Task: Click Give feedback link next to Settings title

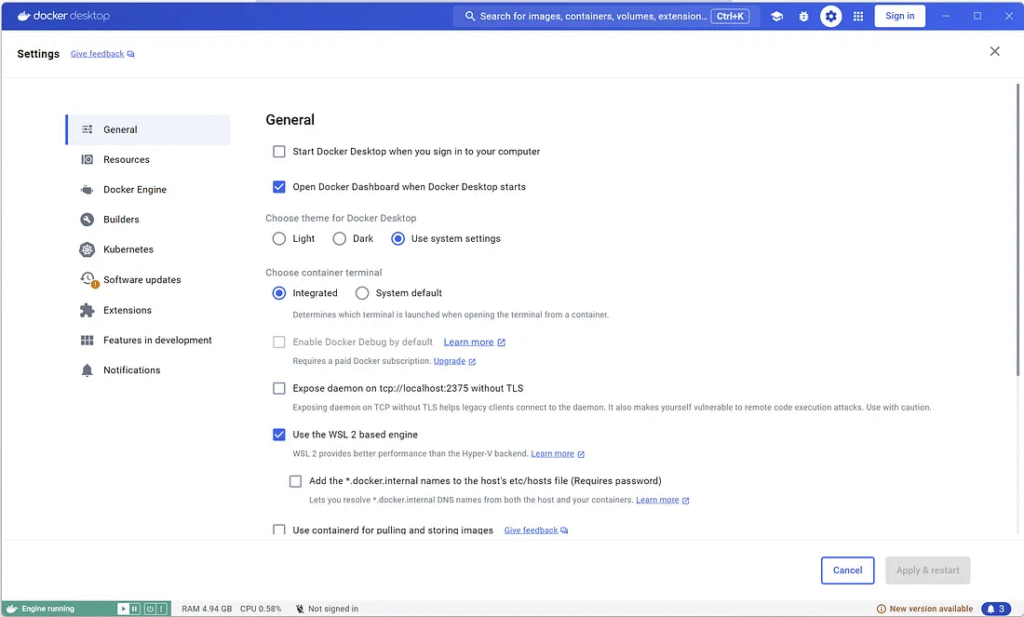Action: pos(97,54)
